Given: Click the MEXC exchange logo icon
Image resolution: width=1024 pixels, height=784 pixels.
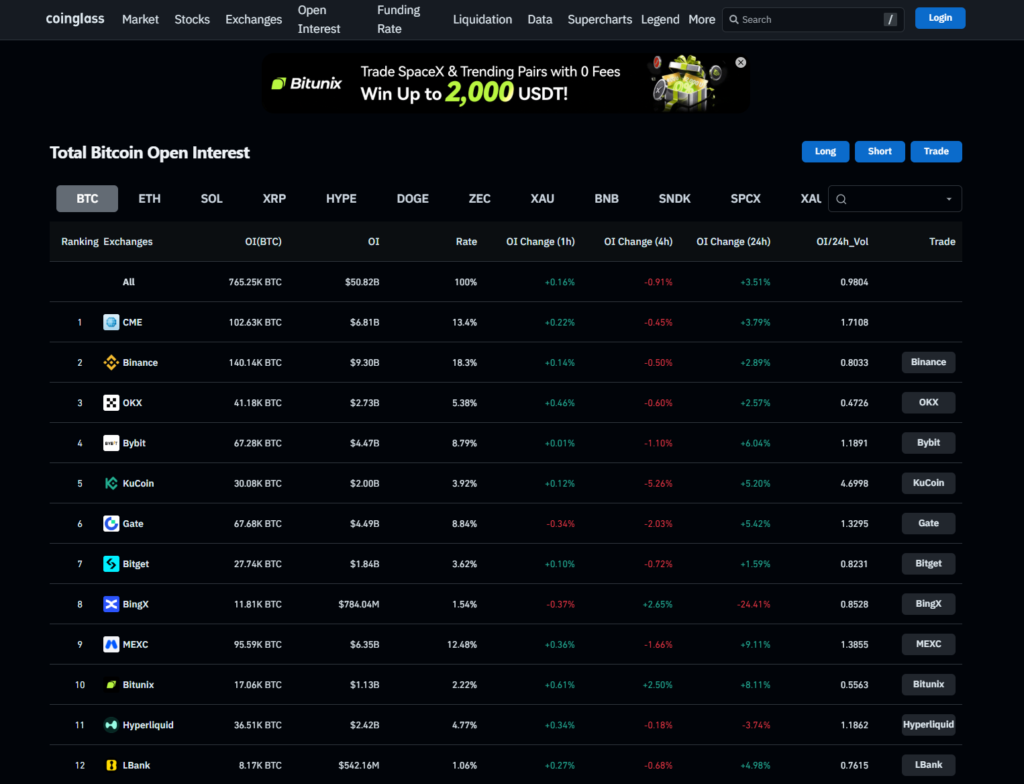Looking at the screenshot, I should pyautogui.click(x=111, y=644).
